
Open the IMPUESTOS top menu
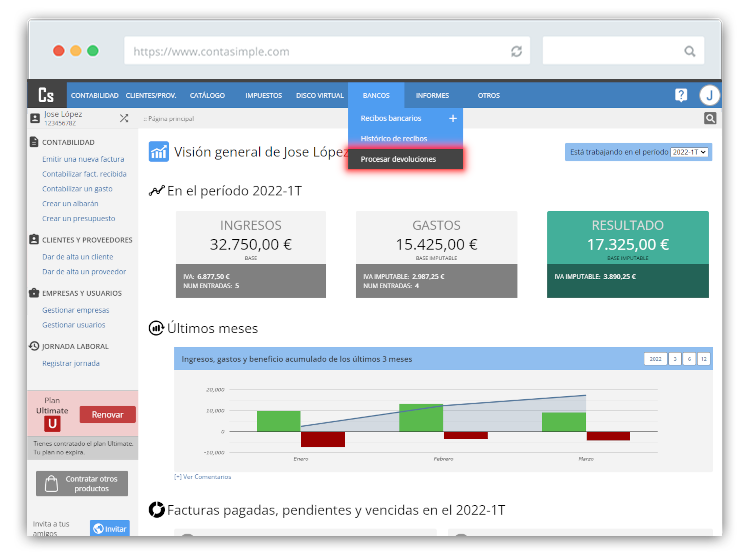tap(264, 95)
